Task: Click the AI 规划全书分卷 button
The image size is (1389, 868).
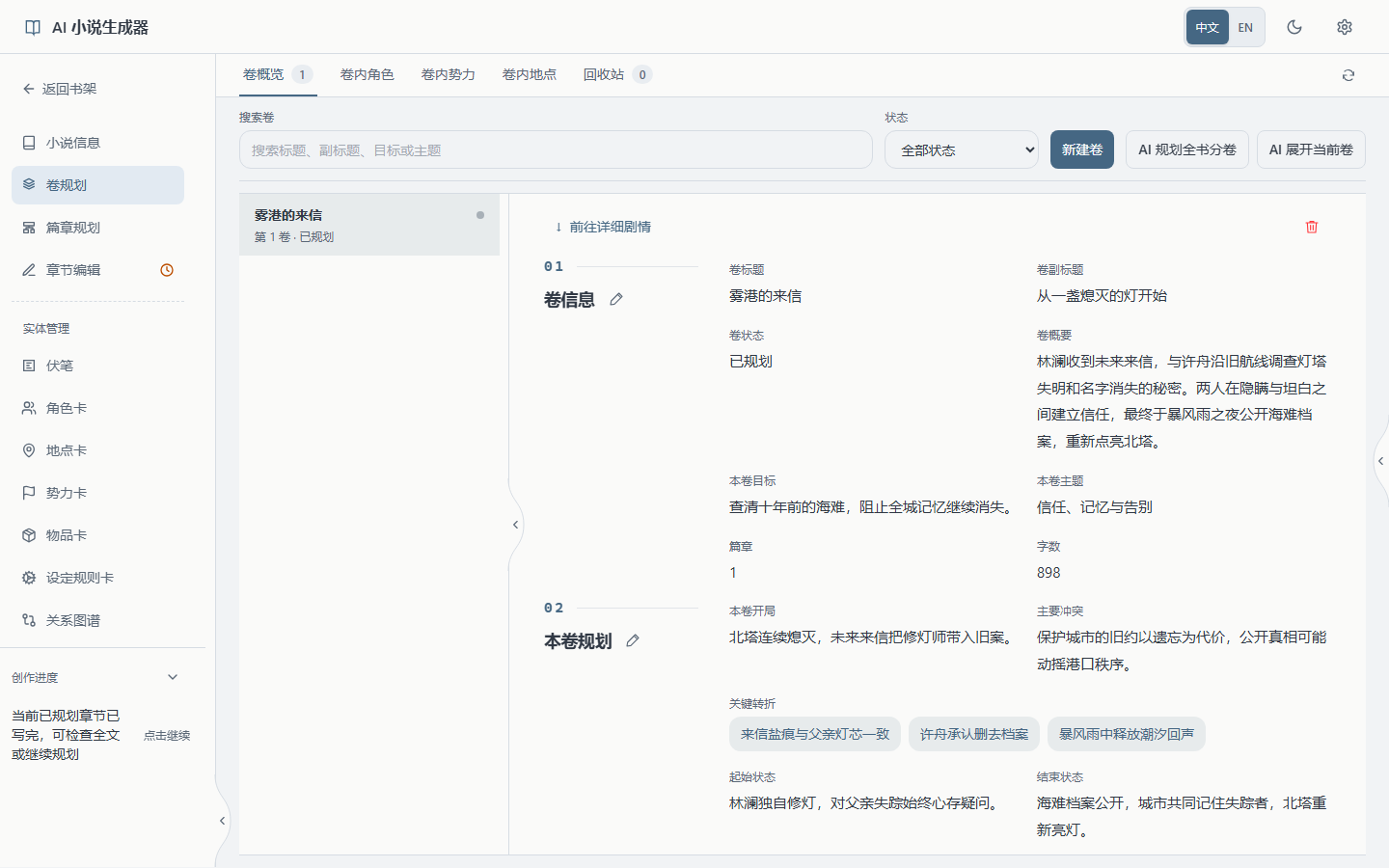Action: [1187, 149]
